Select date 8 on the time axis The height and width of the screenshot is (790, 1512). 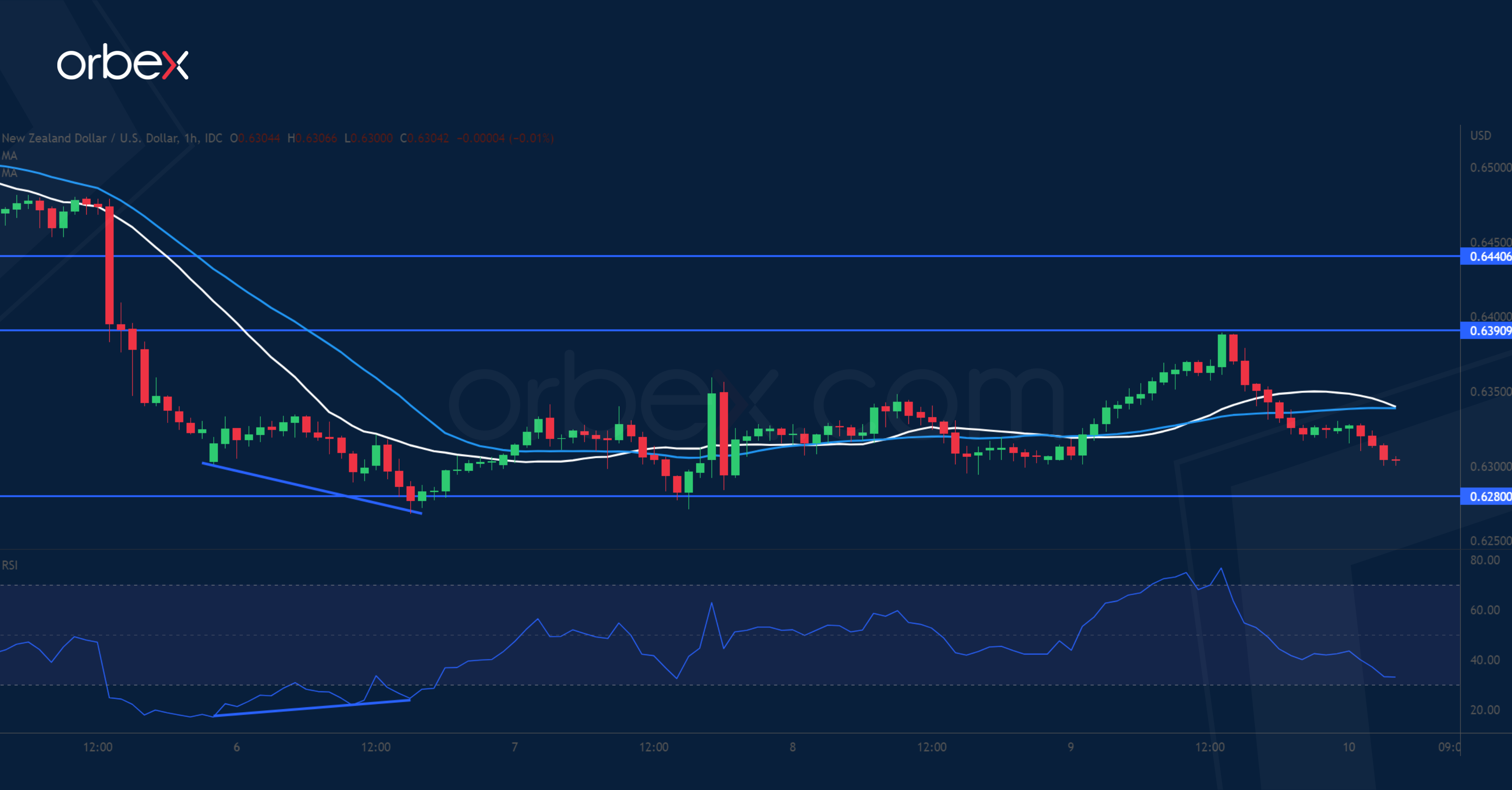(792, 747)
